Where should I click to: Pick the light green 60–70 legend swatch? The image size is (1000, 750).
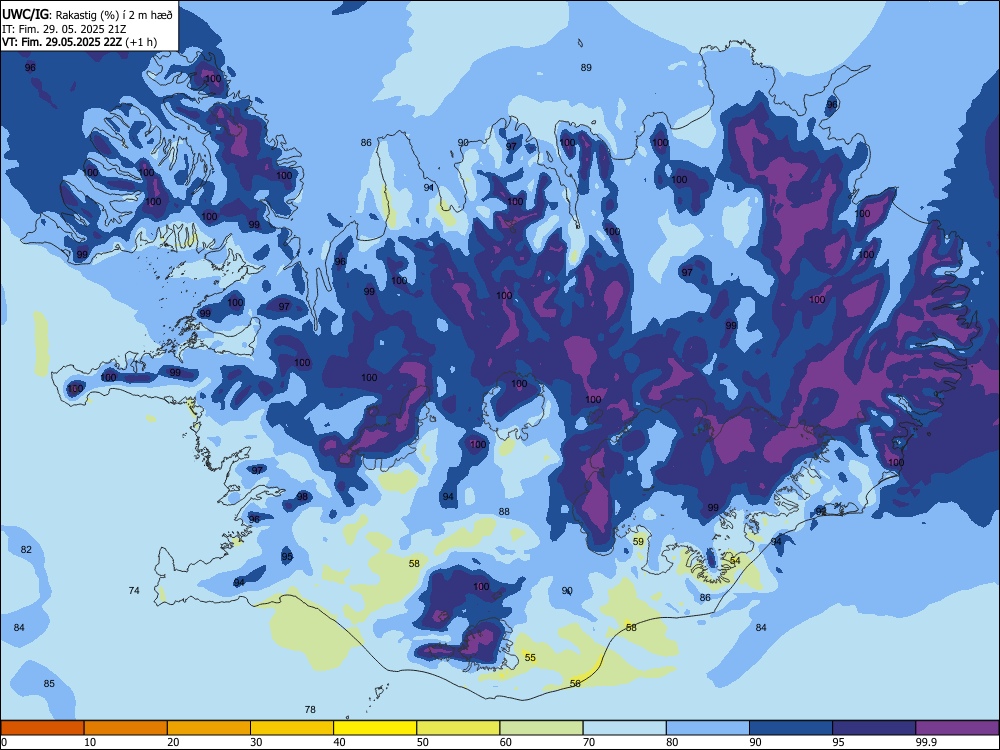tap(541, 728)
